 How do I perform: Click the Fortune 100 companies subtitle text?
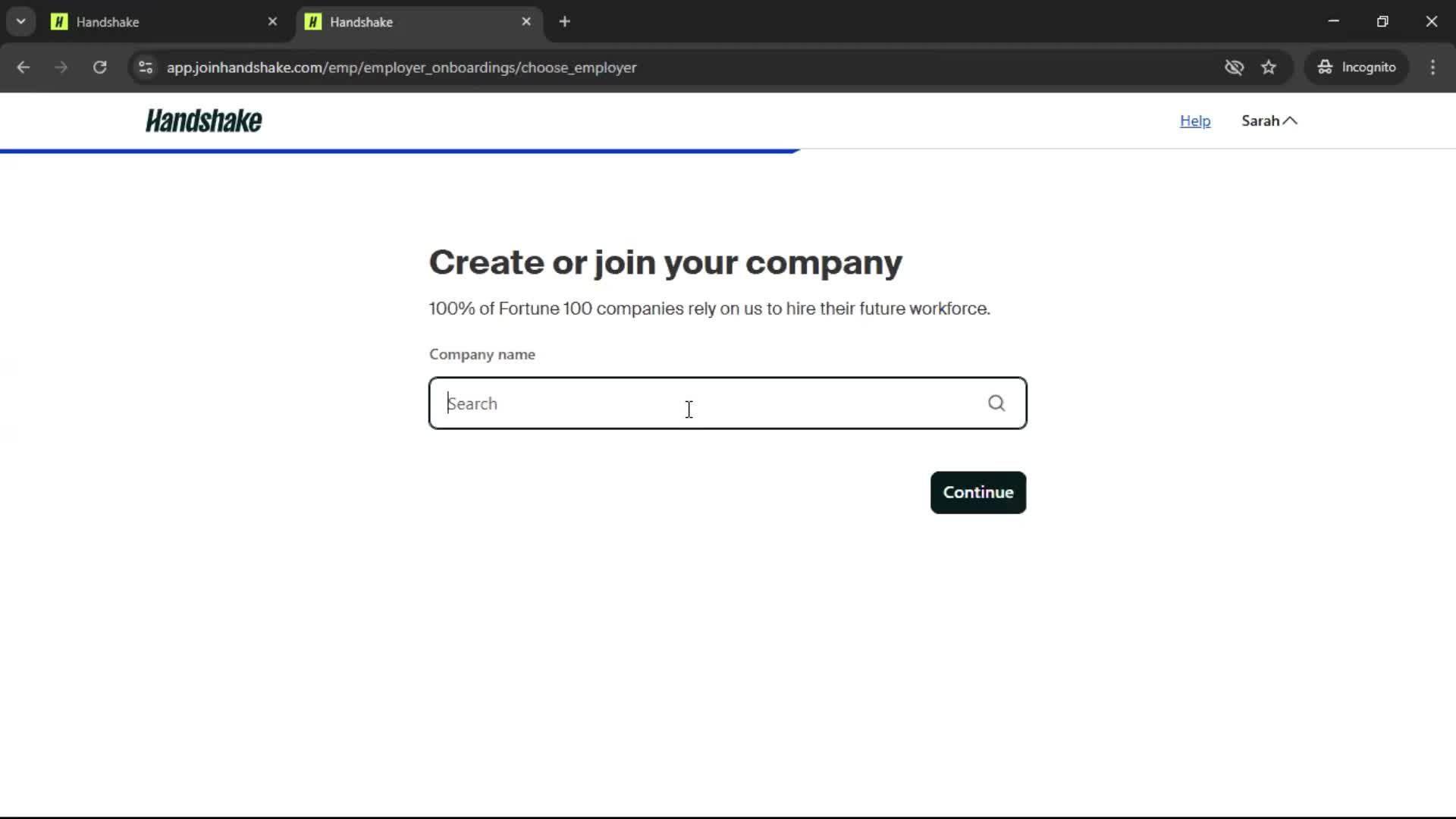pyautogui.click(x=709, y=309)
